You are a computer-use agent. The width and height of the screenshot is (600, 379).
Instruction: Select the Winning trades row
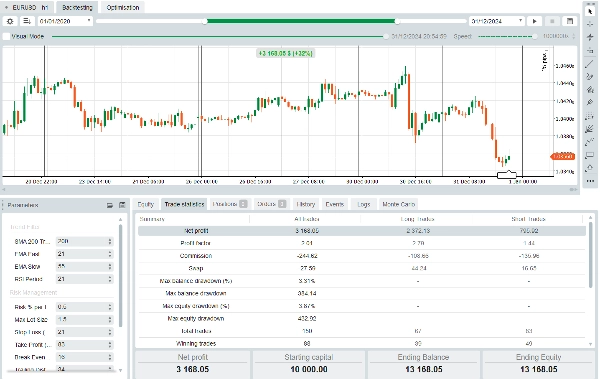point(362,343)
